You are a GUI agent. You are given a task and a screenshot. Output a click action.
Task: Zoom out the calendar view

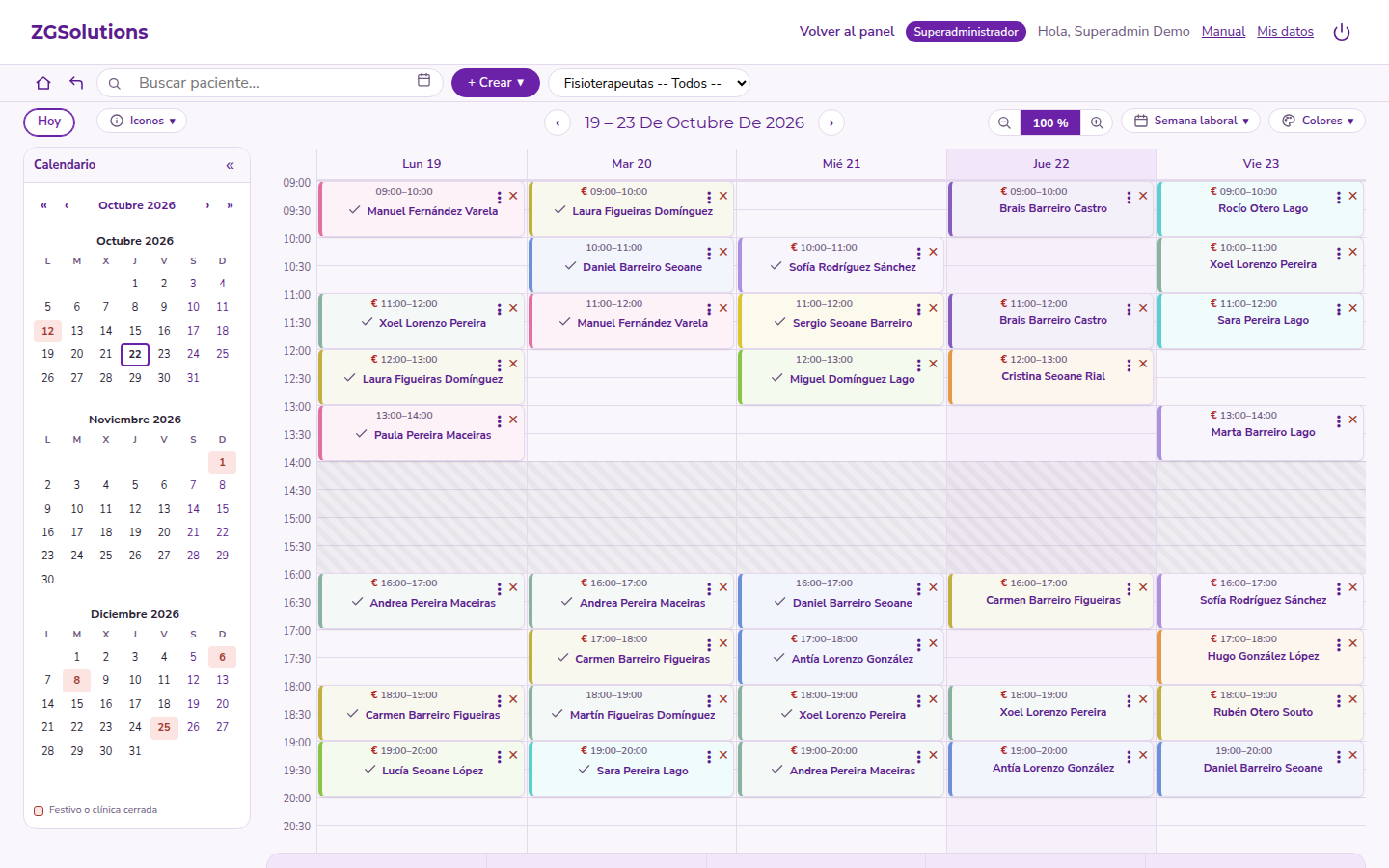click(1004, 122)
